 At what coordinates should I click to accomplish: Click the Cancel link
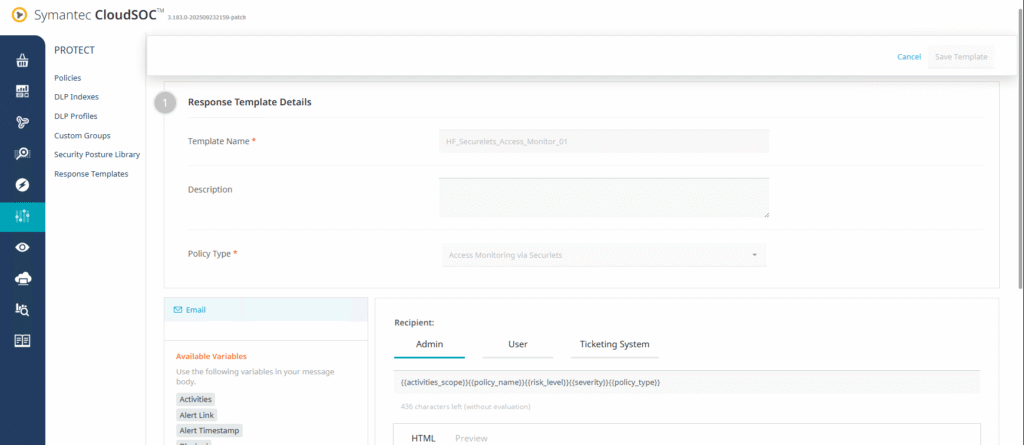[x=909, y=57]
